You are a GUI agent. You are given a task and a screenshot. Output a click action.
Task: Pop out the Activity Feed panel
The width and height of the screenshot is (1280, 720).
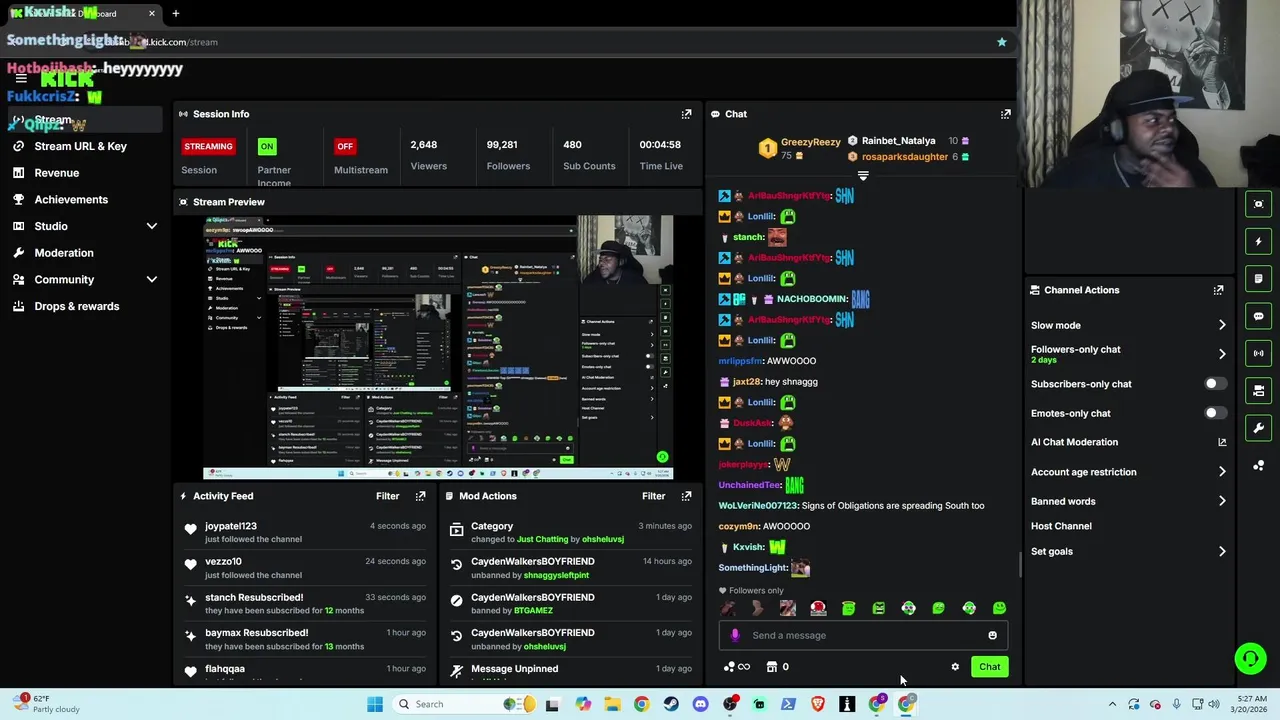pos(420,496)
